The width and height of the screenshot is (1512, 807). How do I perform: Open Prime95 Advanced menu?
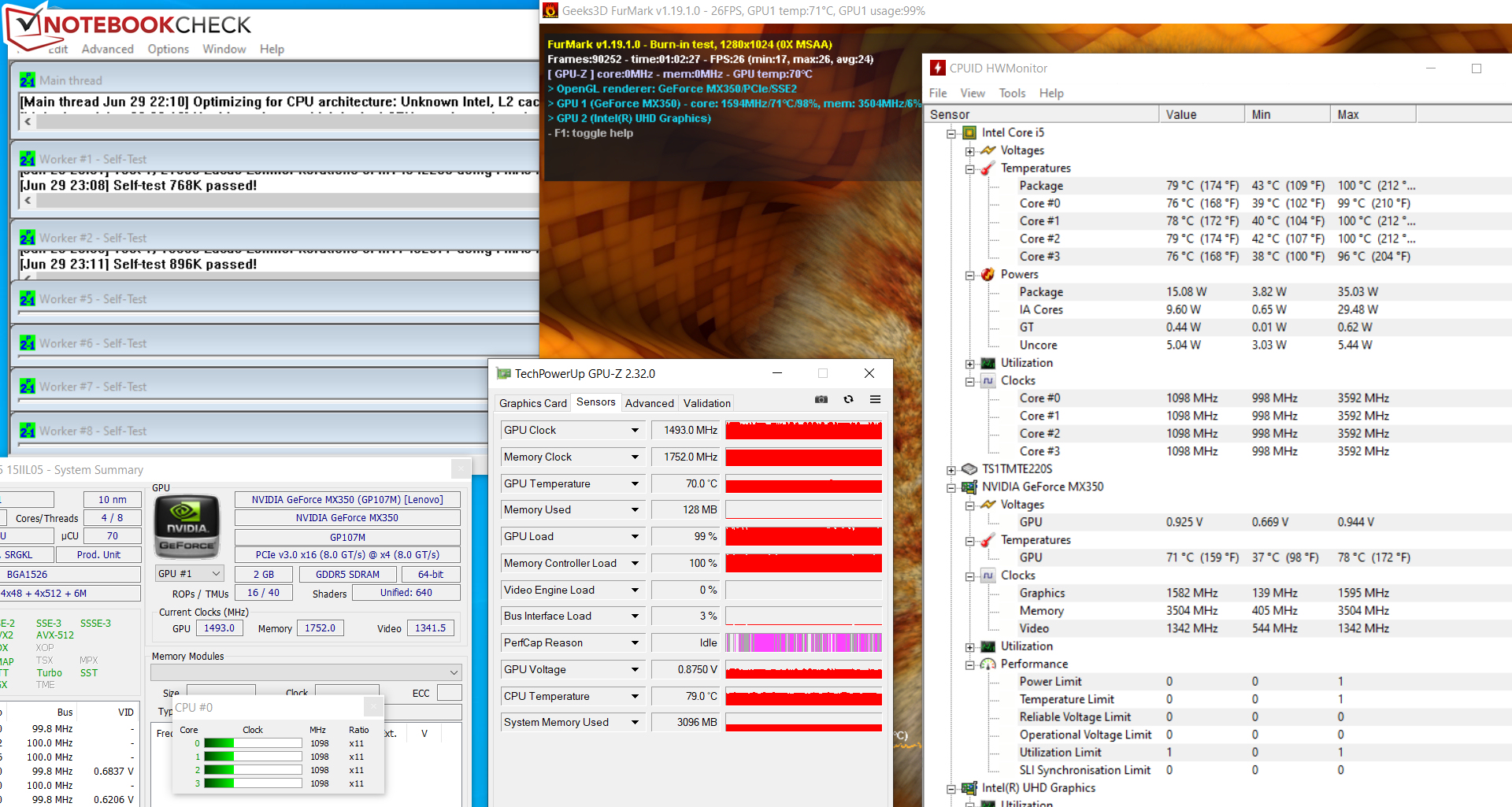(108, 49)
